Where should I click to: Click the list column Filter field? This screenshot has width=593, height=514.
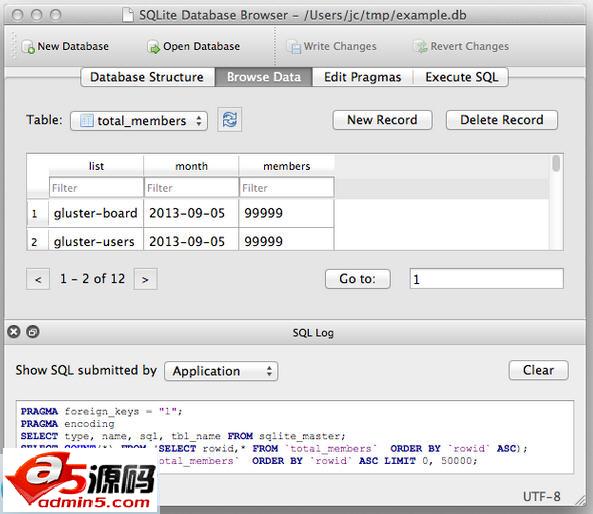[x=96, y=187]
